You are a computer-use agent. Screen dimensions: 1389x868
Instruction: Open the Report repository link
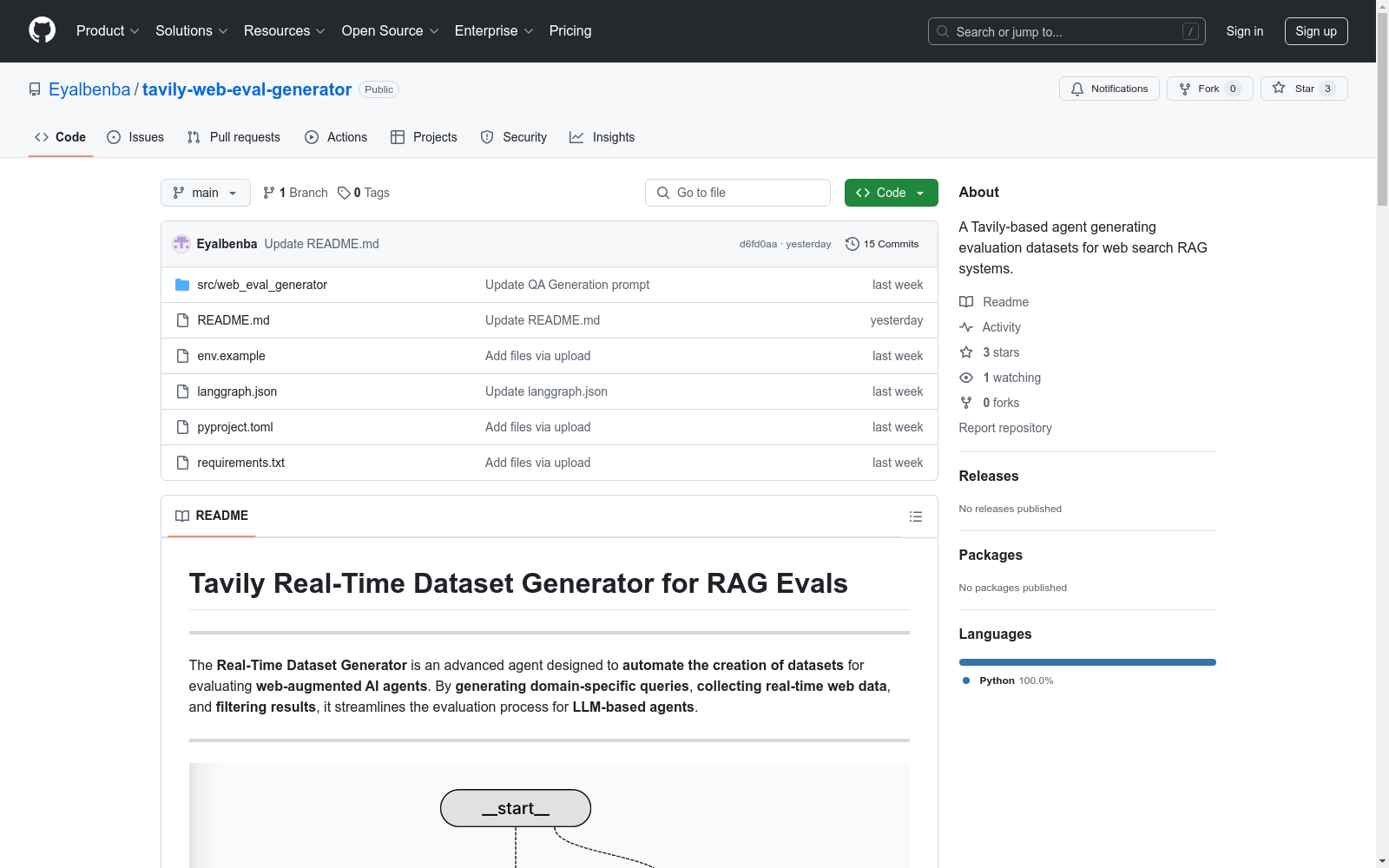[x=1004, y=427]
